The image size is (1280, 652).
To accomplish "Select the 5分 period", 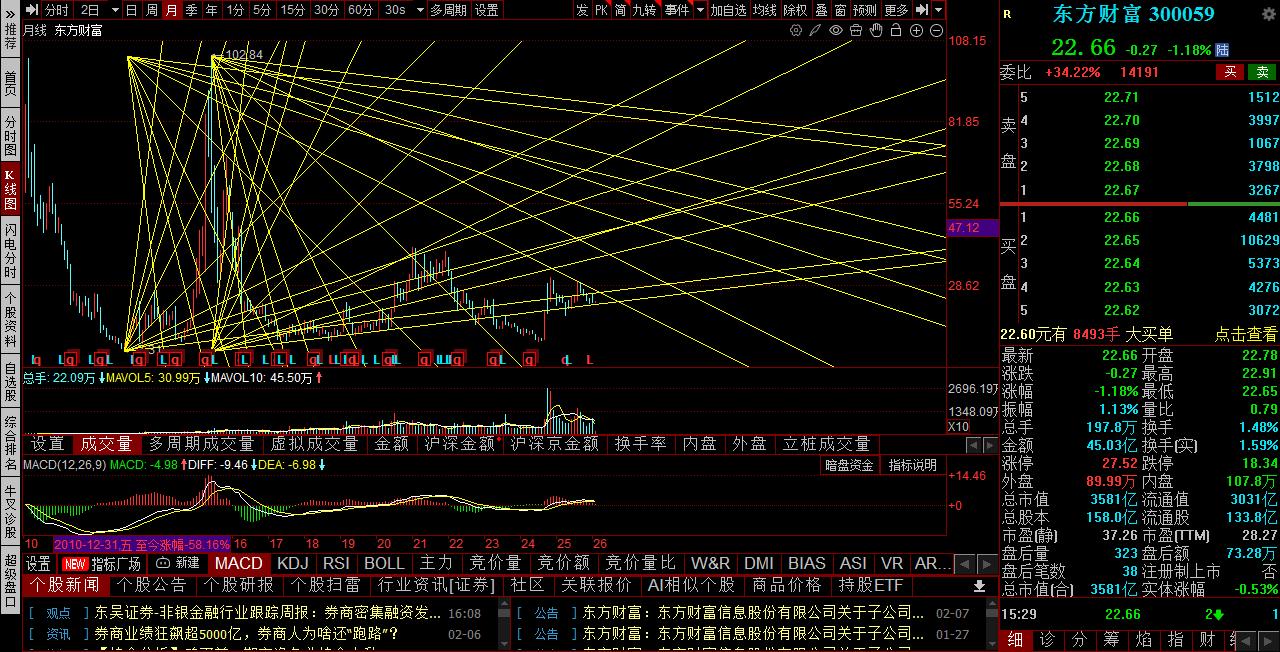I will click(x=262, y=10).
